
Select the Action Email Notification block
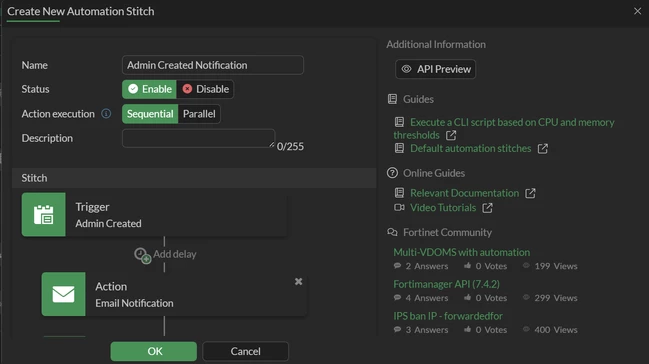(x=174, y=294)
